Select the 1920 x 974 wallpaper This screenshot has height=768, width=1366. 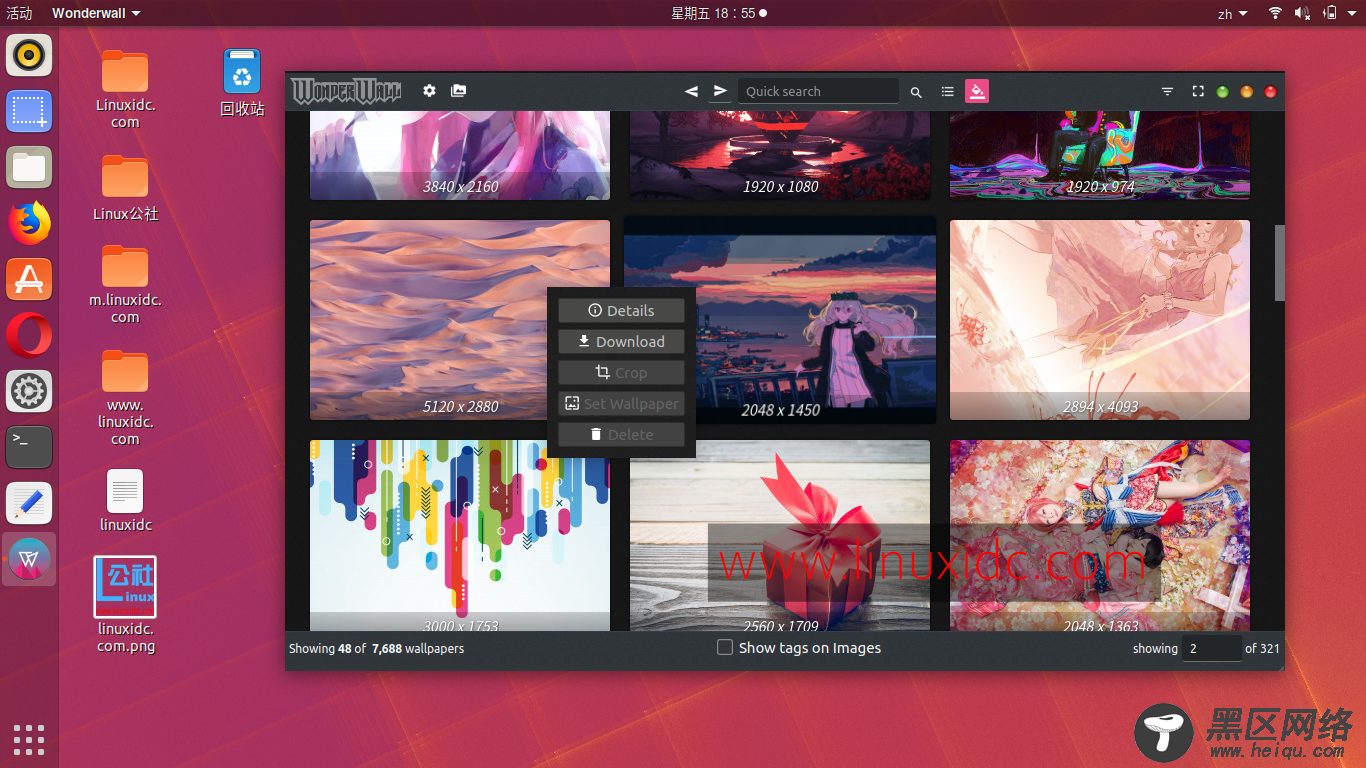pos(1100,155)
